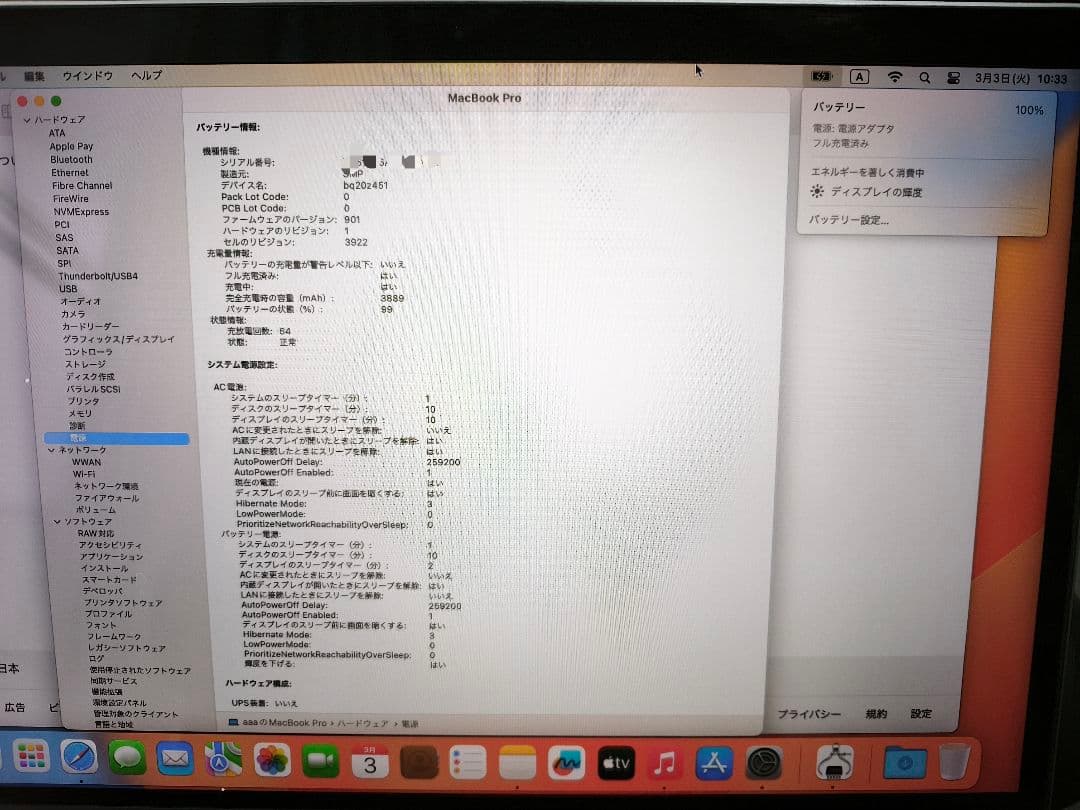Open the Trash in the Dock
This screenshot has width=1080, height=810.
(955, 762)
